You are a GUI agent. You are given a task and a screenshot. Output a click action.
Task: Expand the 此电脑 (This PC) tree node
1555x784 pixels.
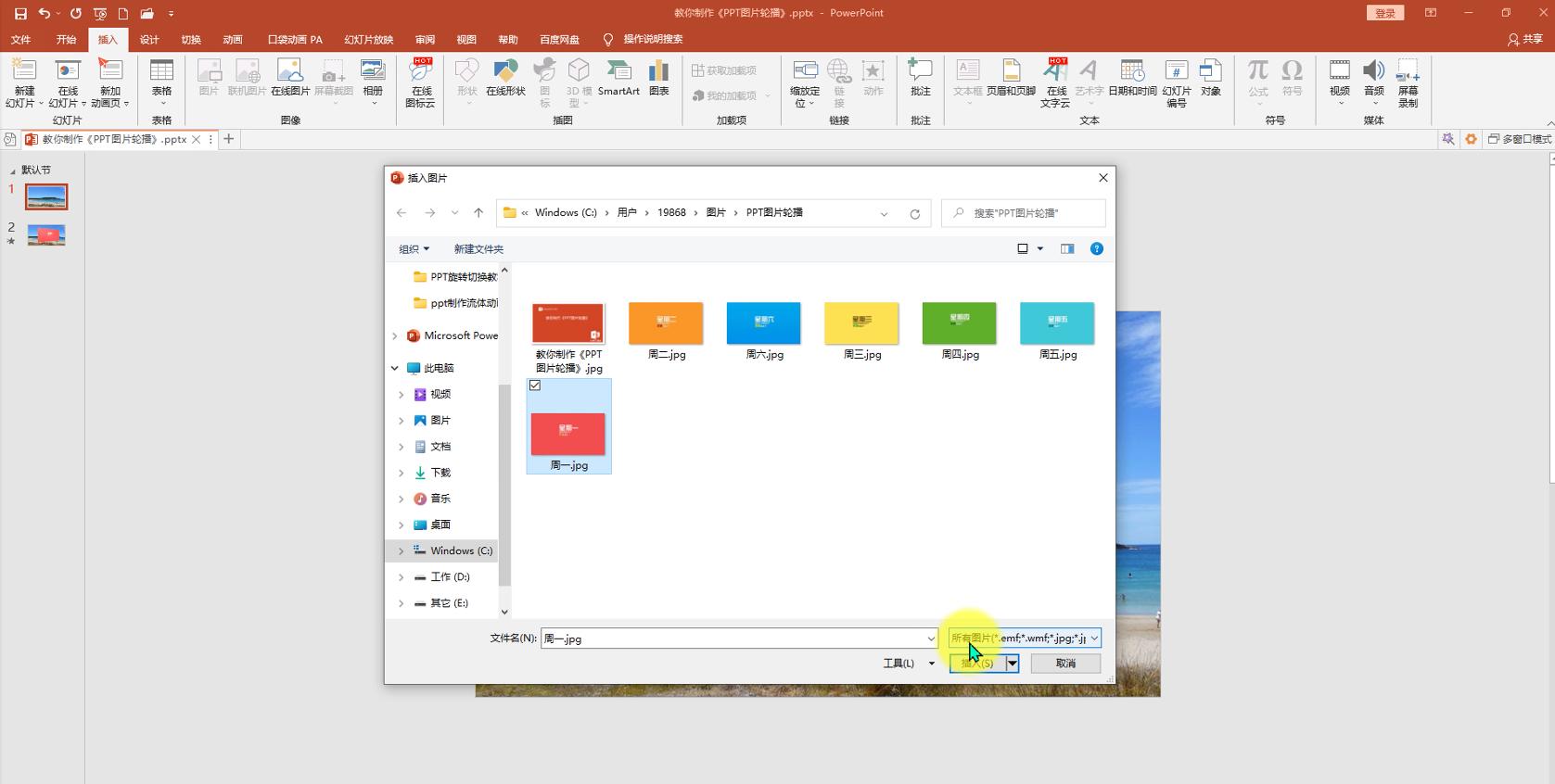395,368
